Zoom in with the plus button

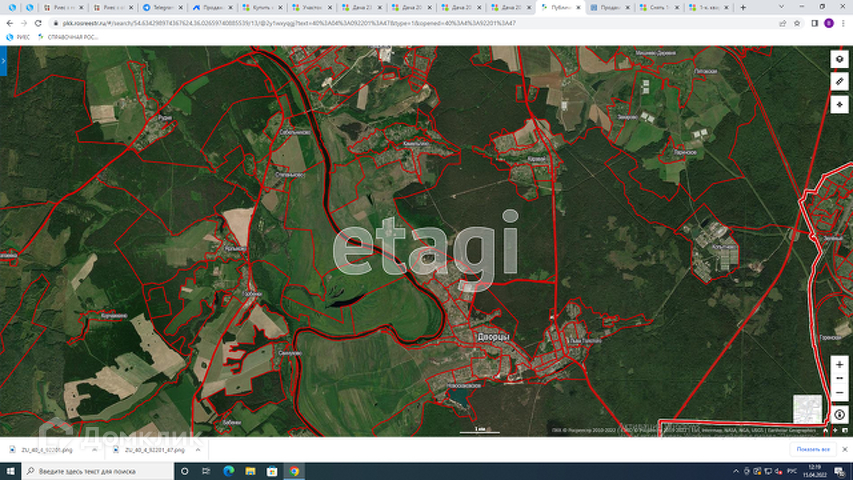pyautogui.click(x=839, y=364)
